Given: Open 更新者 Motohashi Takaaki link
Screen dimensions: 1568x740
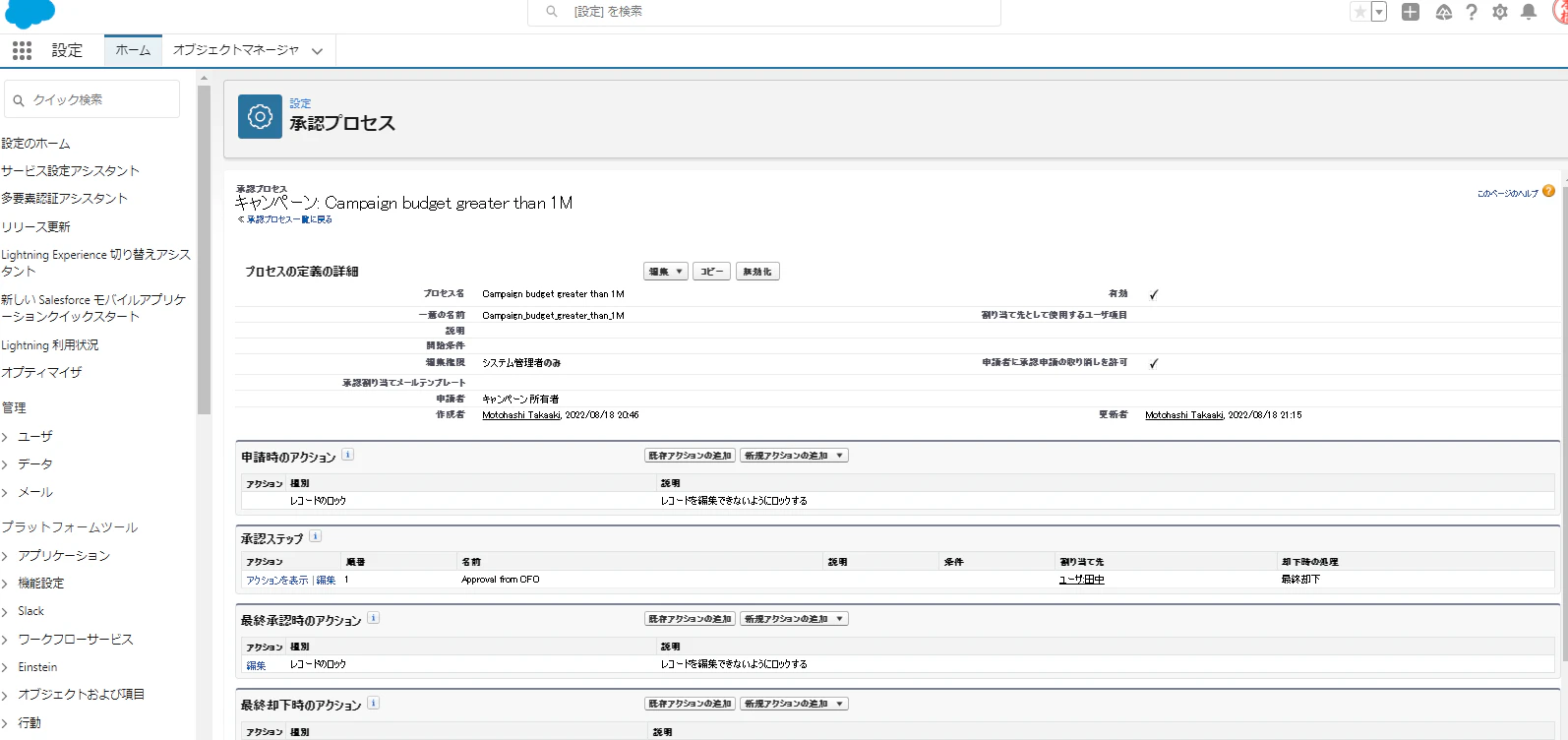Looking at the screenshot, I should coord(1184,415).
